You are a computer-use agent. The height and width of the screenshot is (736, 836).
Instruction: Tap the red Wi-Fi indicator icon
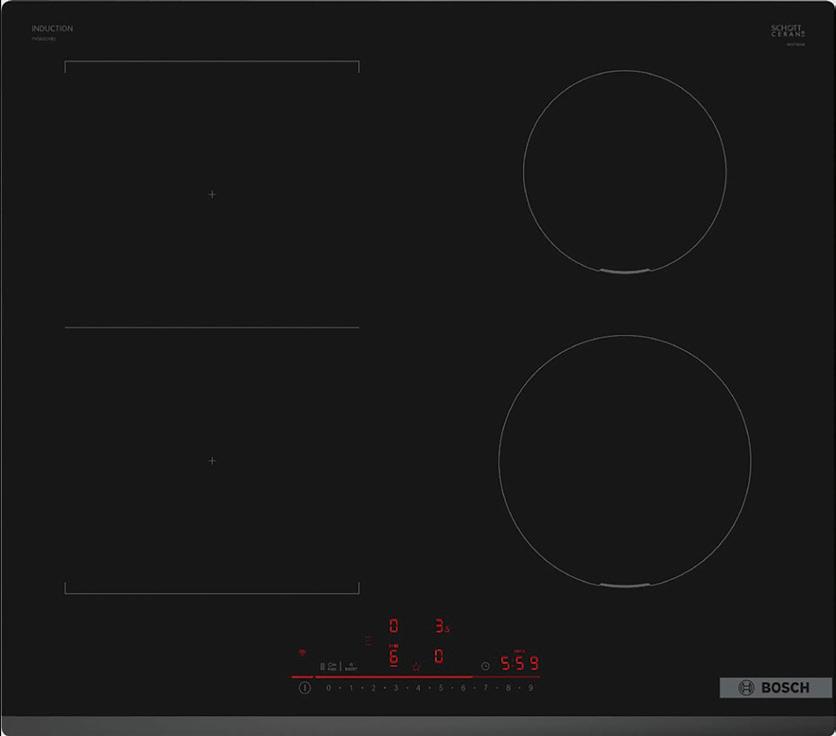click(302, 652)
